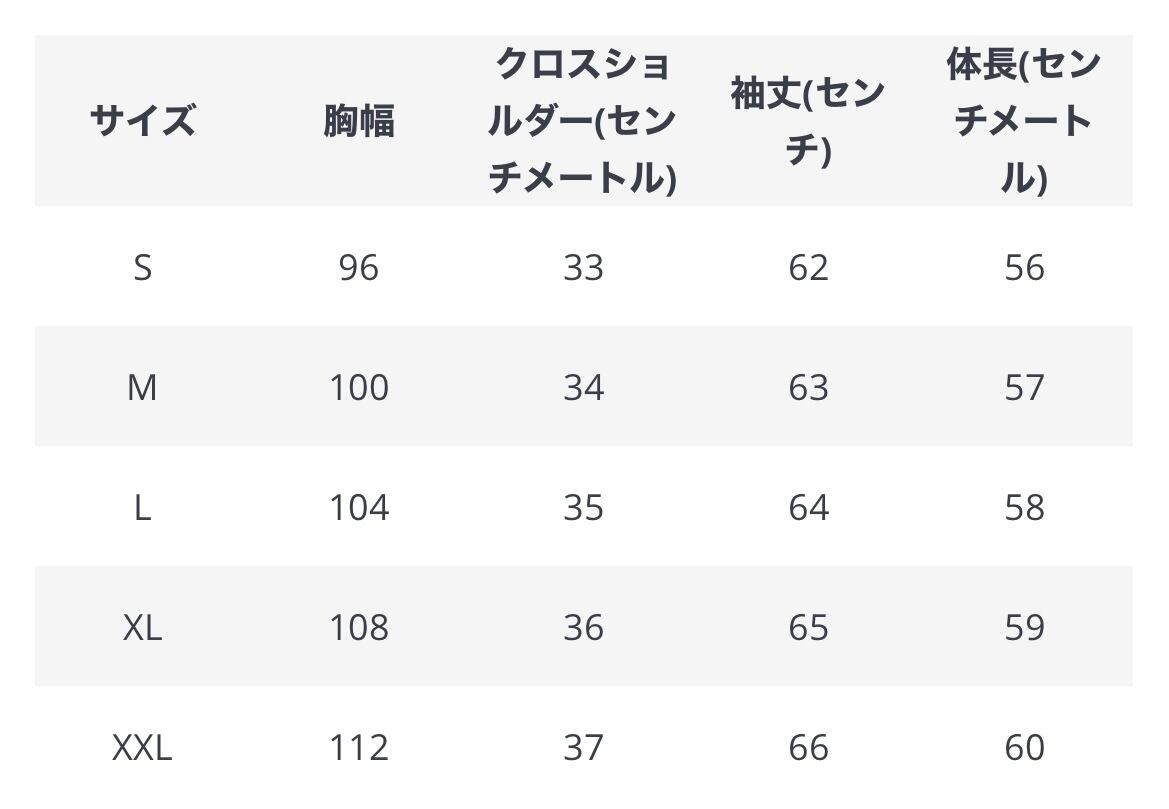Click the S size row label

tap(142, 267)
